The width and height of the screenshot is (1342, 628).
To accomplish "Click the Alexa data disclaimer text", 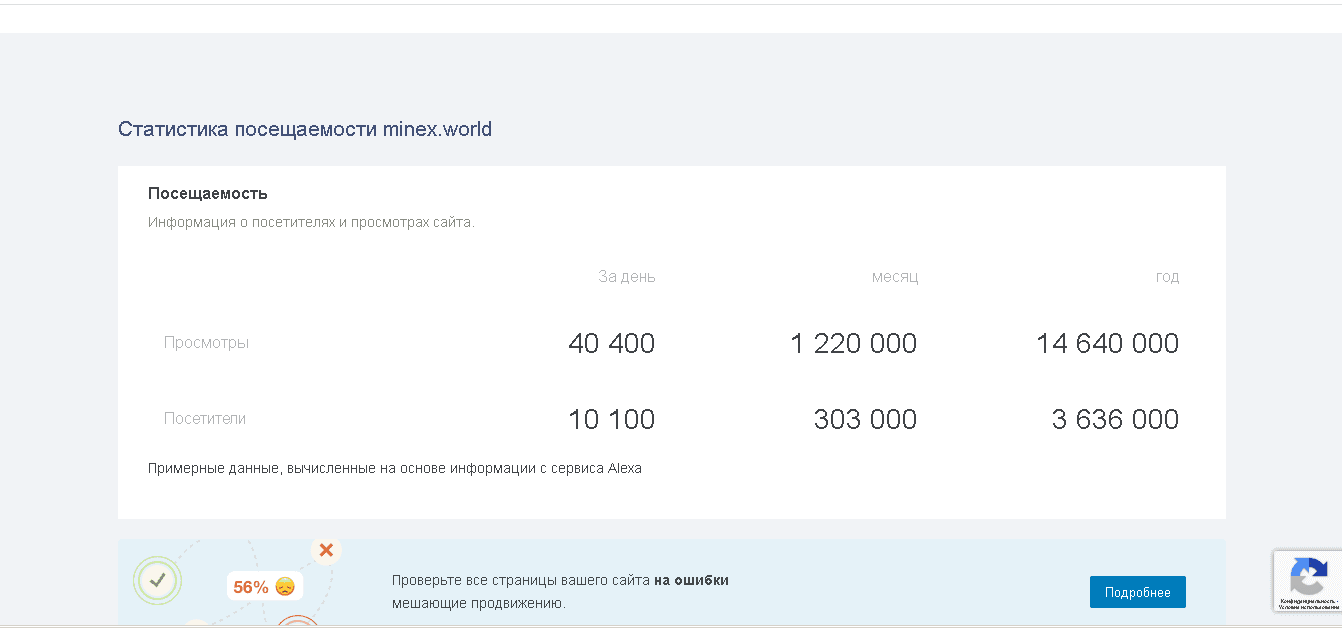I will (x=396, y=468).
